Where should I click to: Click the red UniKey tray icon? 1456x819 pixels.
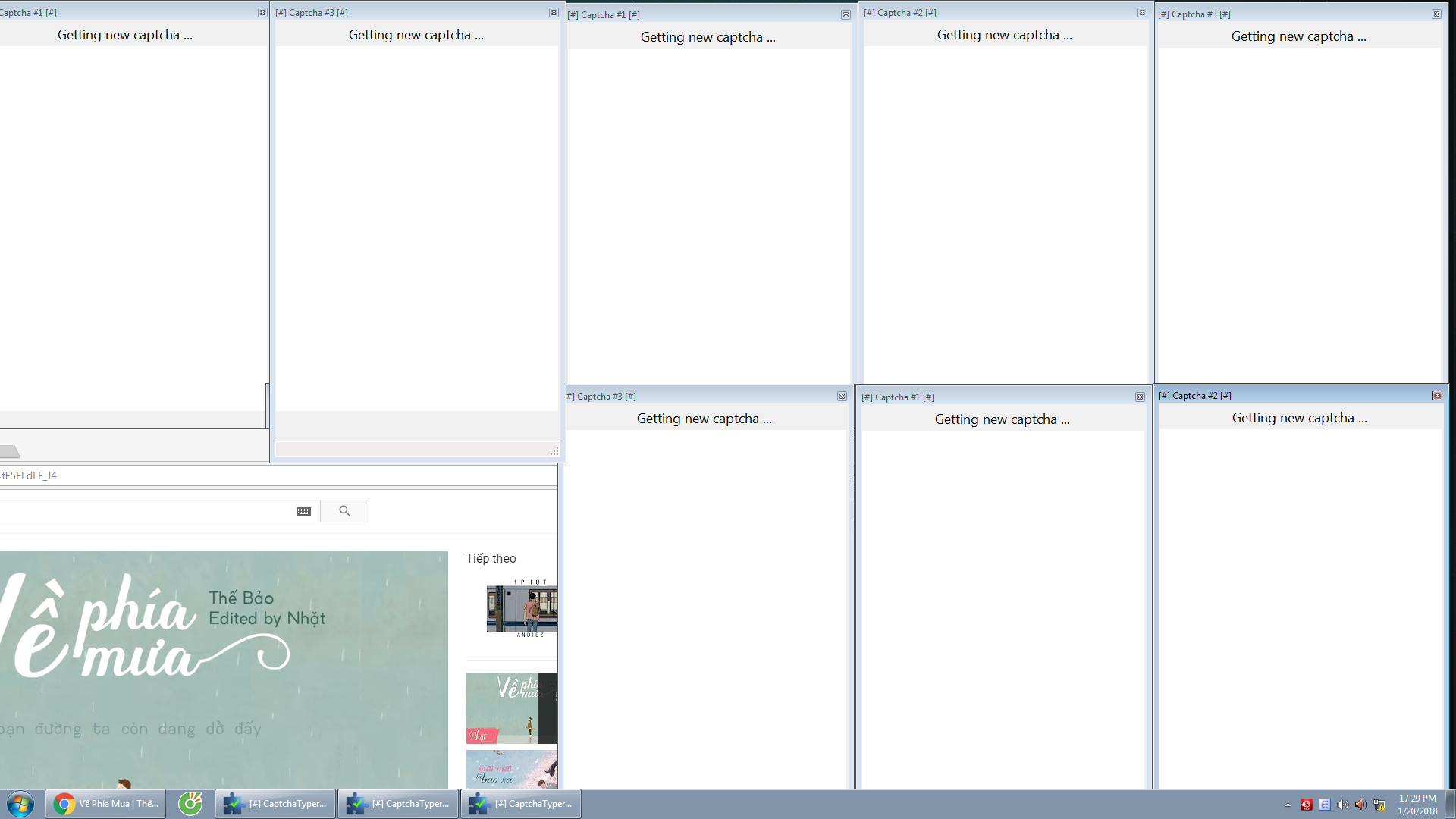pos(1306,805)
